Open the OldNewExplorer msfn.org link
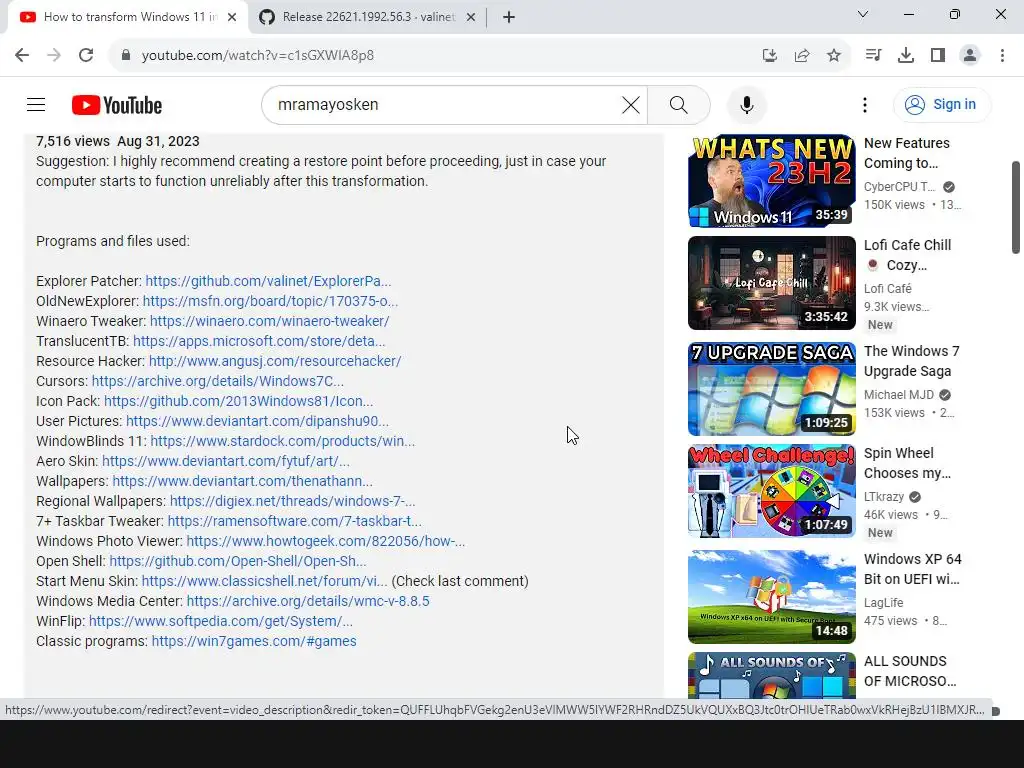Screen dimensions: 1024x768 pyautogui.click(x=270, y=301)
